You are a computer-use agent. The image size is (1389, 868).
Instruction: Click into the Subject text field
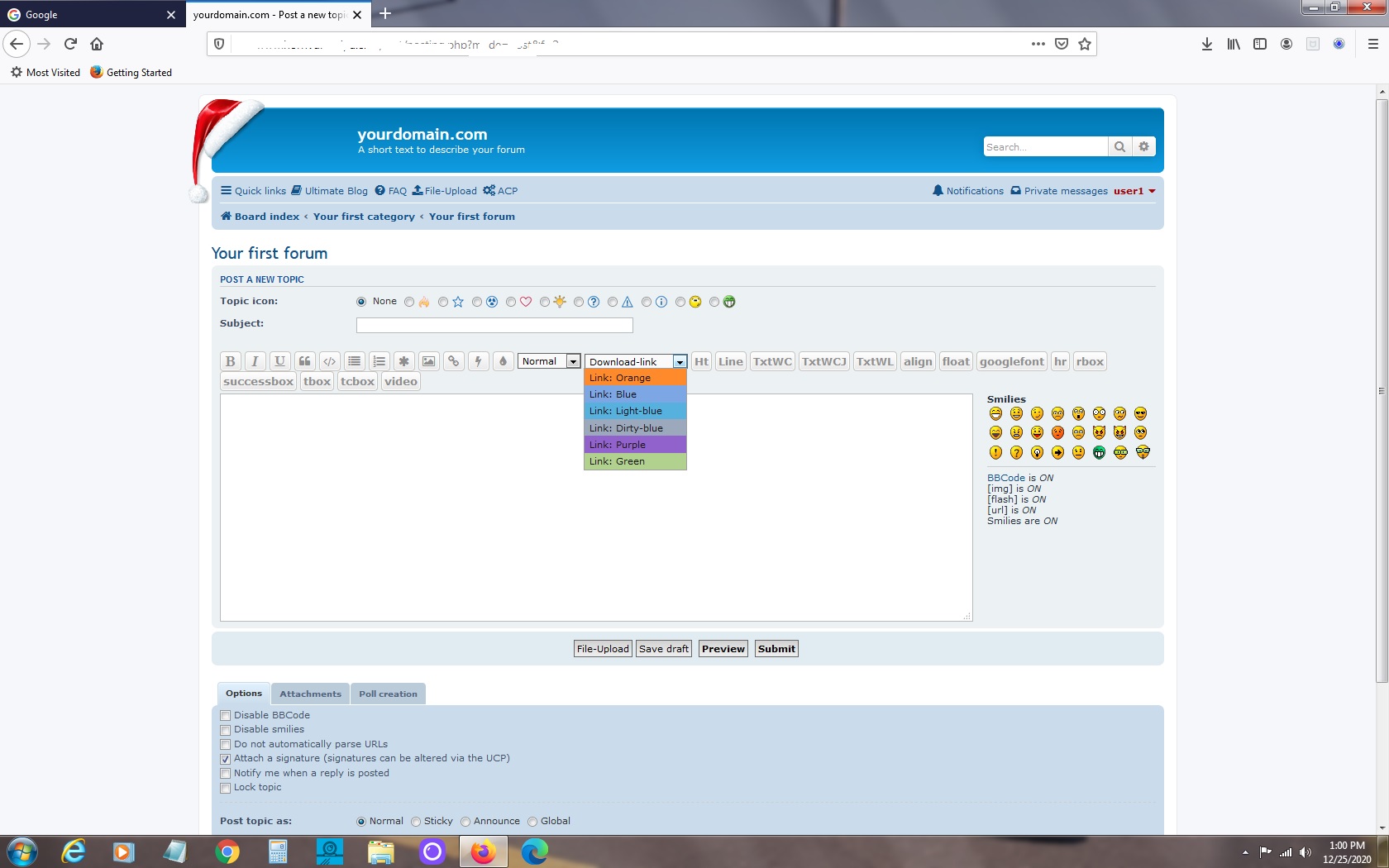click(494, 325)
